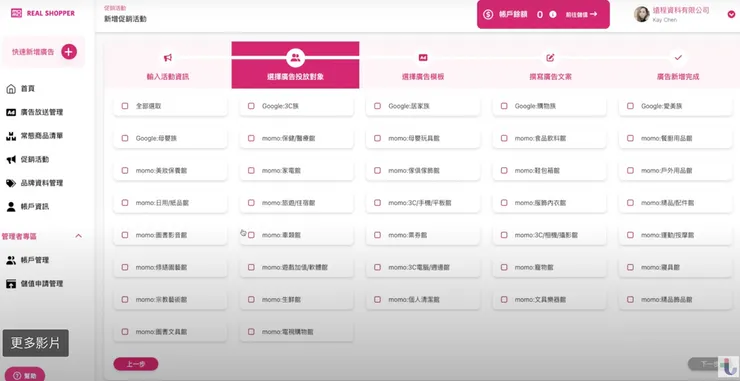The height and width of the screenshot is (381, 740).
Task: Check the momo:服飾內衣館 checkbox
Action: click(x=504, y=203)
